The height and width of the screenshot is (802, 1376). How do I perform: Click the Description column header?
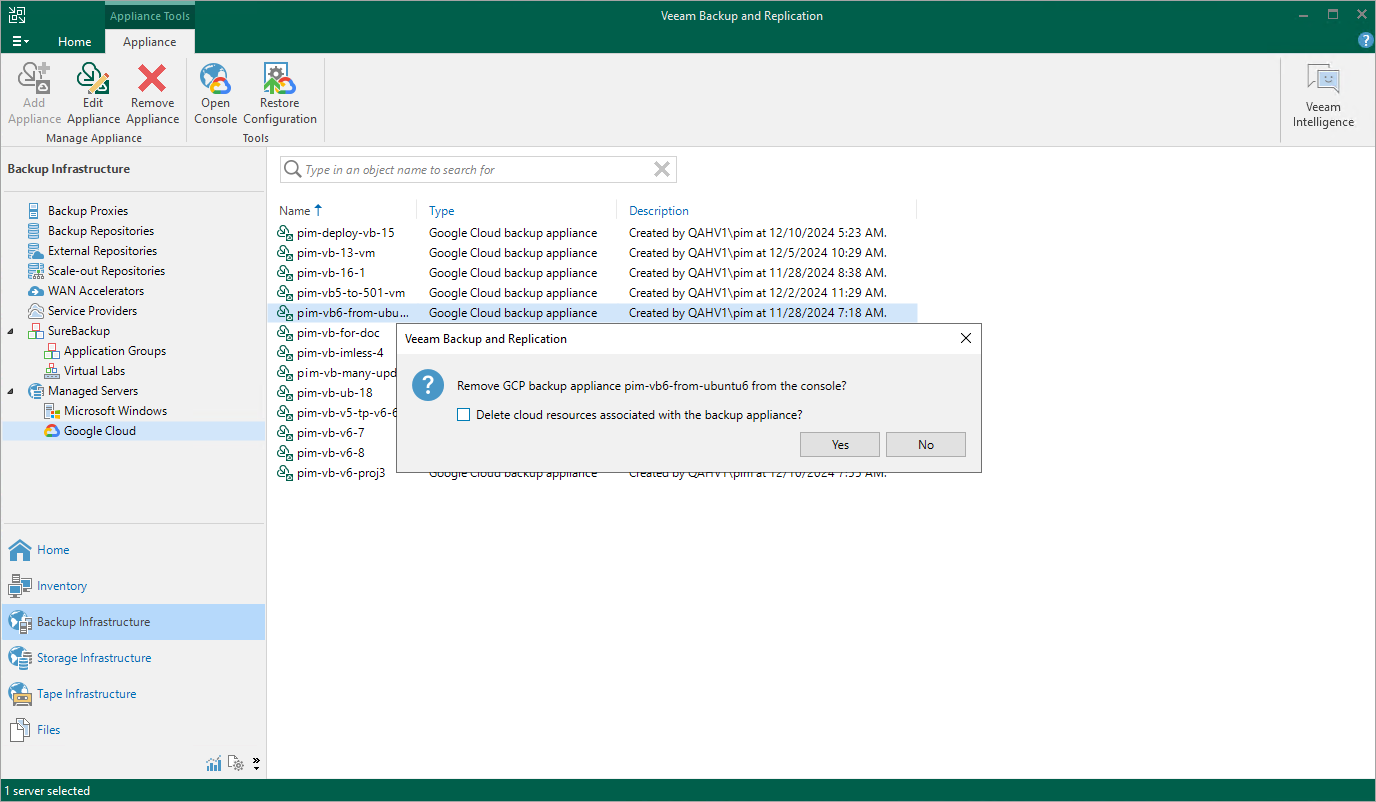(x=659, y=211)
